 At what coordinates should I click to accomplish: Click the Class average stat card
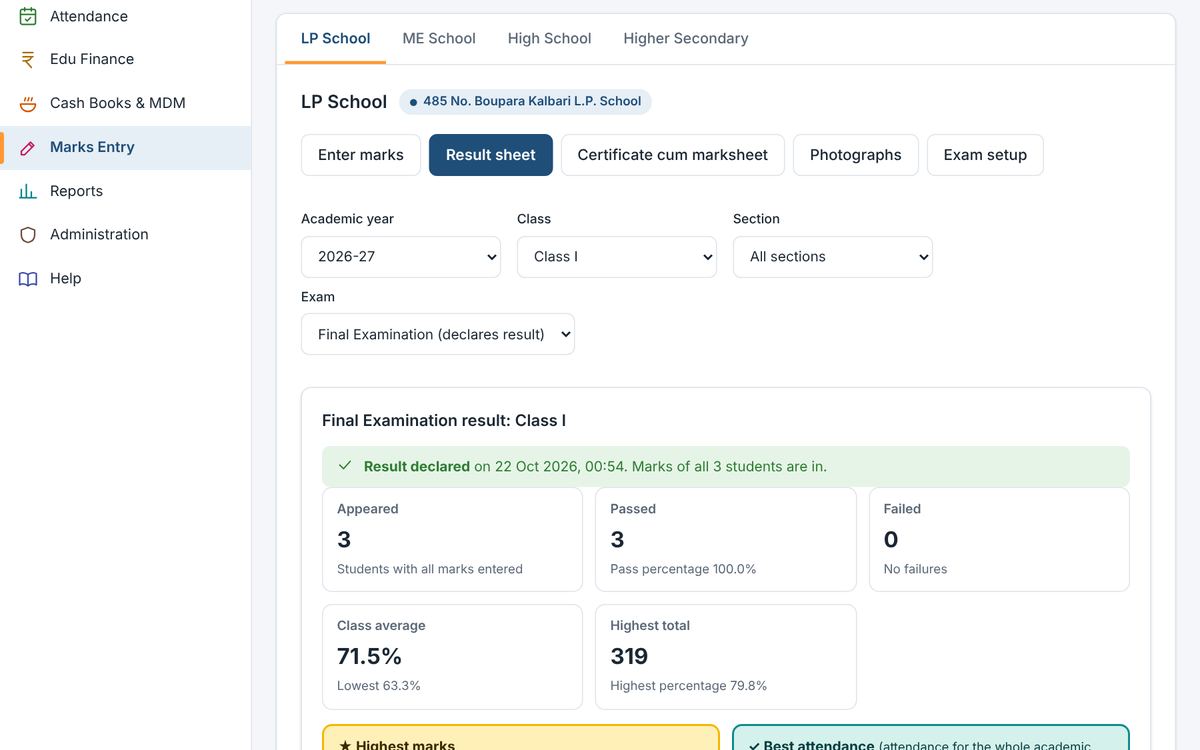coord(452,657)
